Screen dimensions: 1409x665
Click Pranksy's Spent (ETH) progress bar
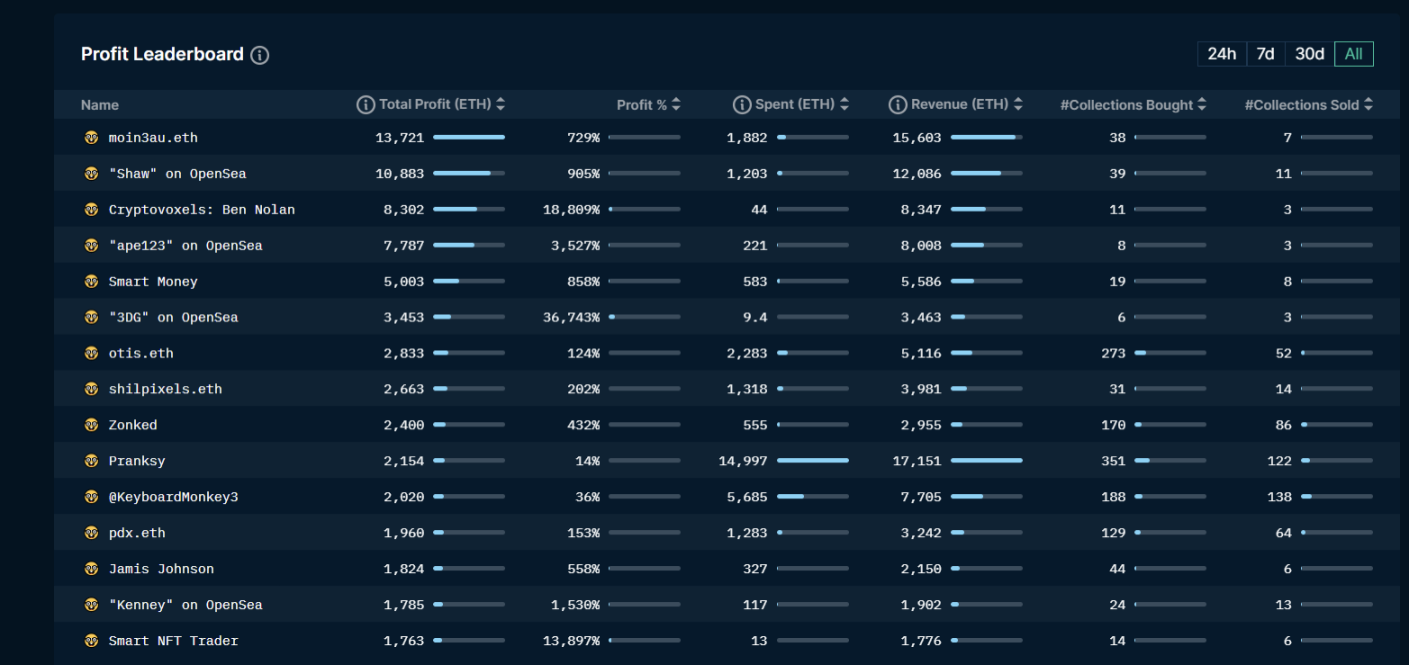(812, 461)
